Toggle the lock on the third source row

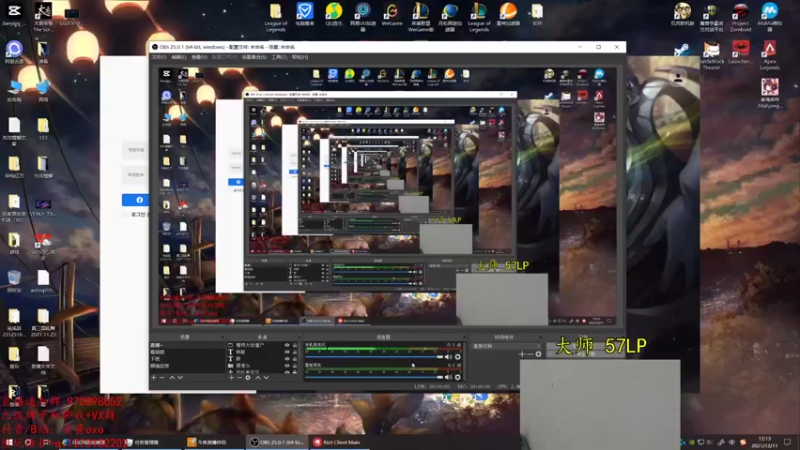(295, 359)
